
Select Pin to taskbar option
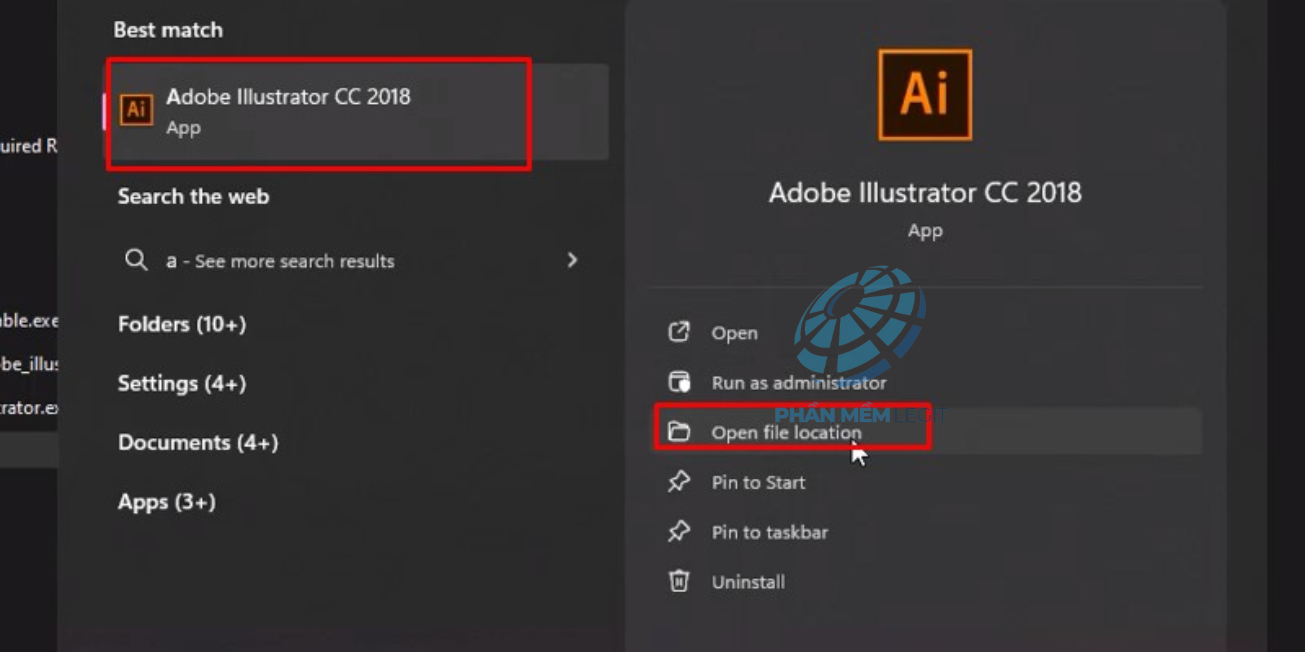coord(769,533)
